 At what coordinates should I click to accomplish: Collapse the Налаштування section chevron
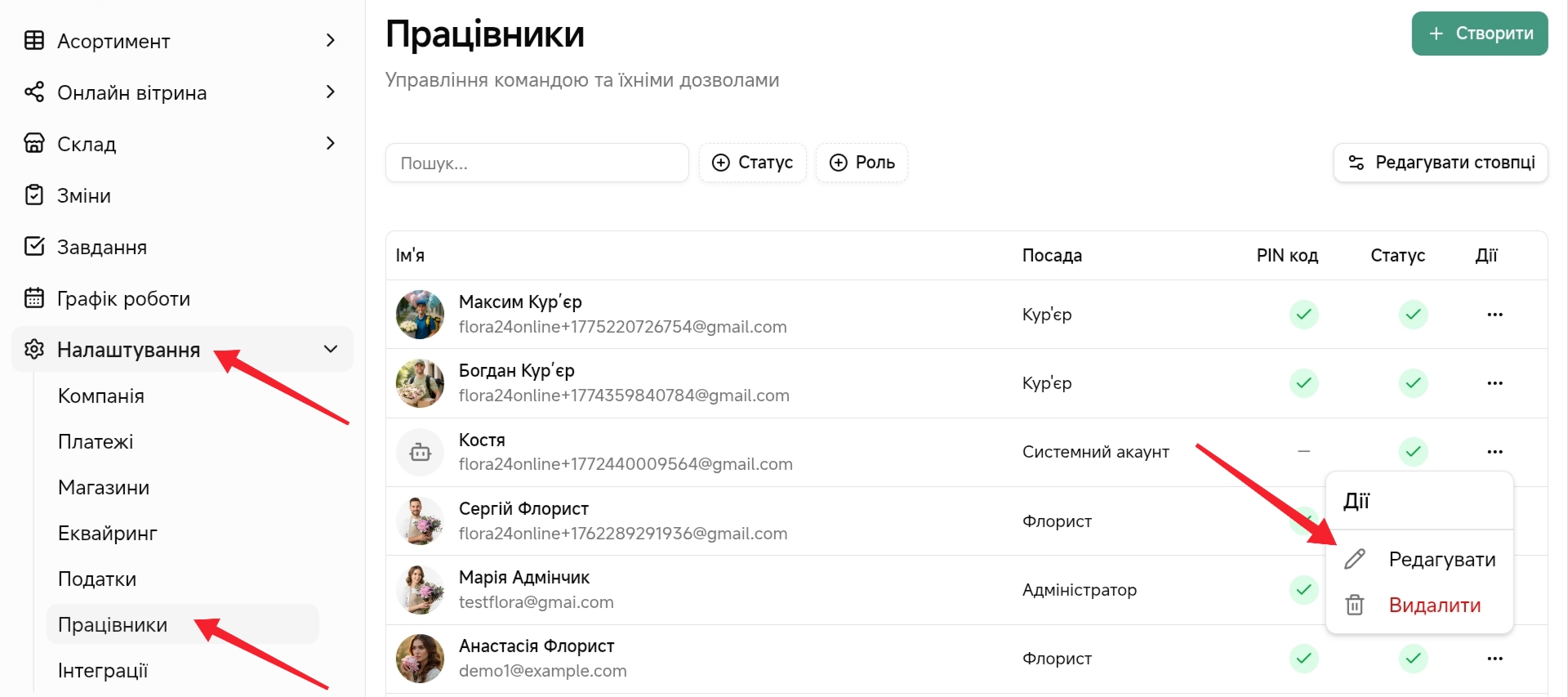[x=331, y=350]
